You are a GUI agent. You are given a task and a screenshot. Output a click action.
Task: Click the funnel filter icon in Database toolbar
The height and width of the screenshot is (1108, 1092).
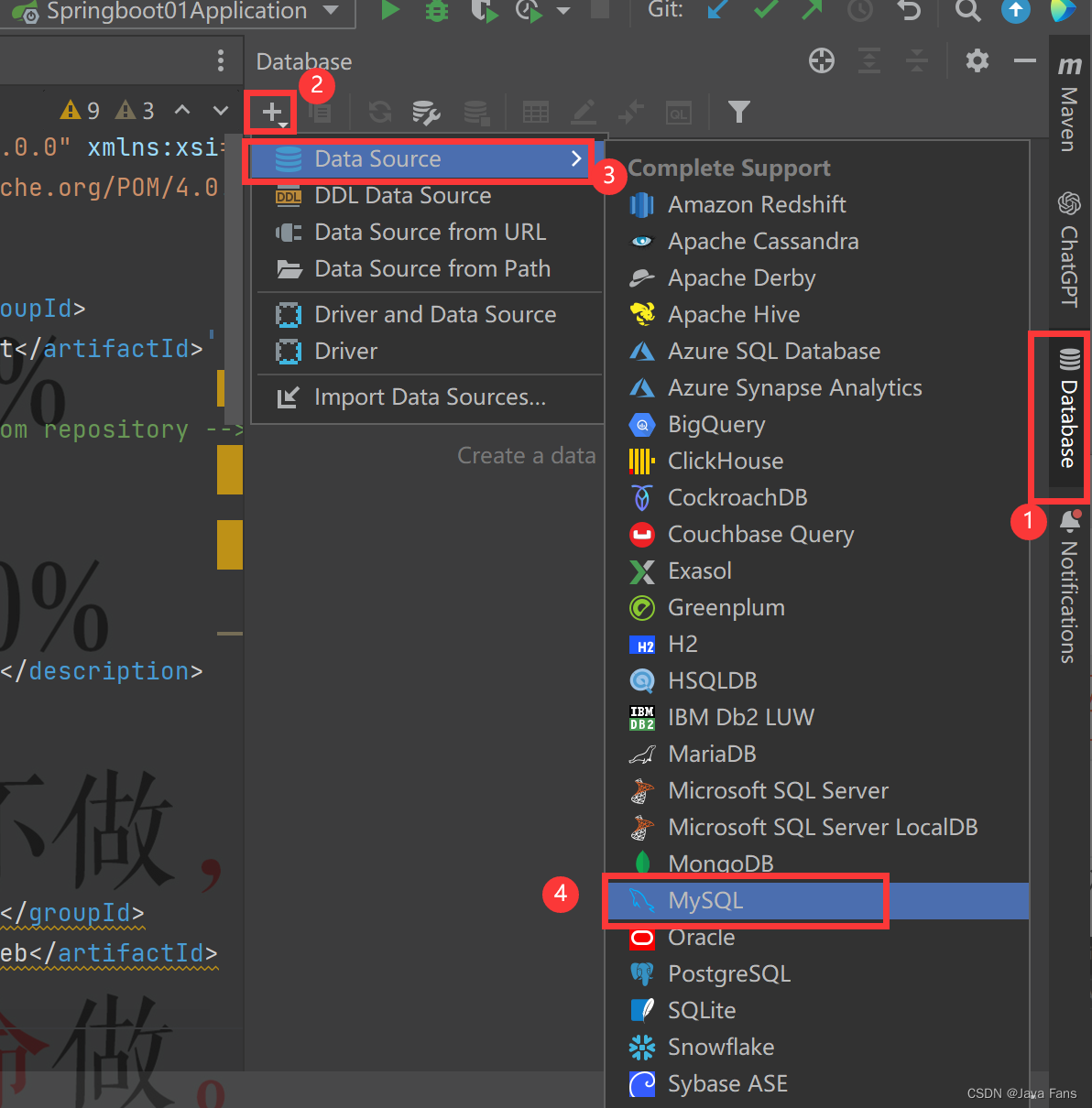(739, 113)
